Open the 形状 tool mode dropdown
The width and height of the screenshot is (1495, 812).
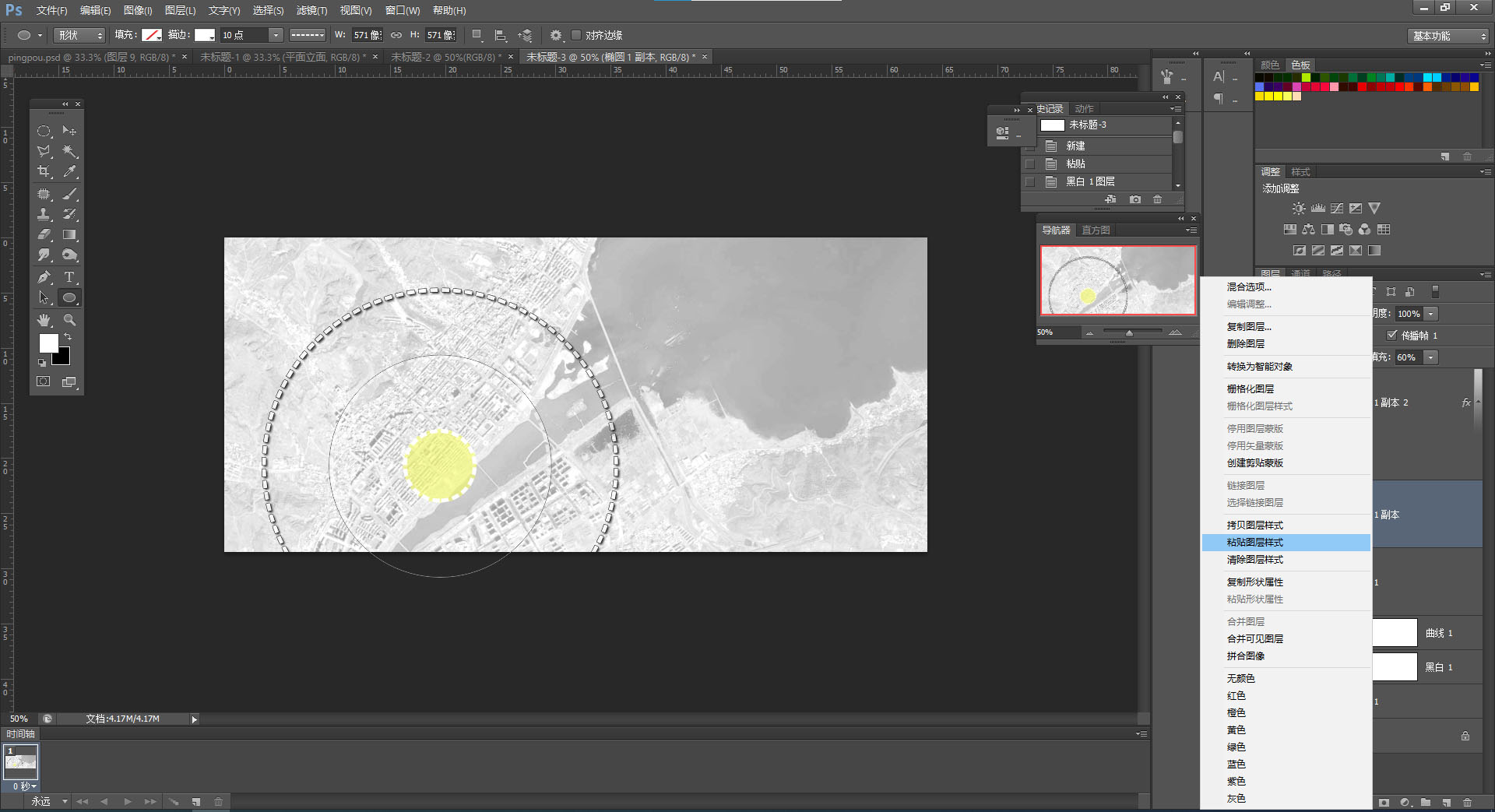pos(79,35)
